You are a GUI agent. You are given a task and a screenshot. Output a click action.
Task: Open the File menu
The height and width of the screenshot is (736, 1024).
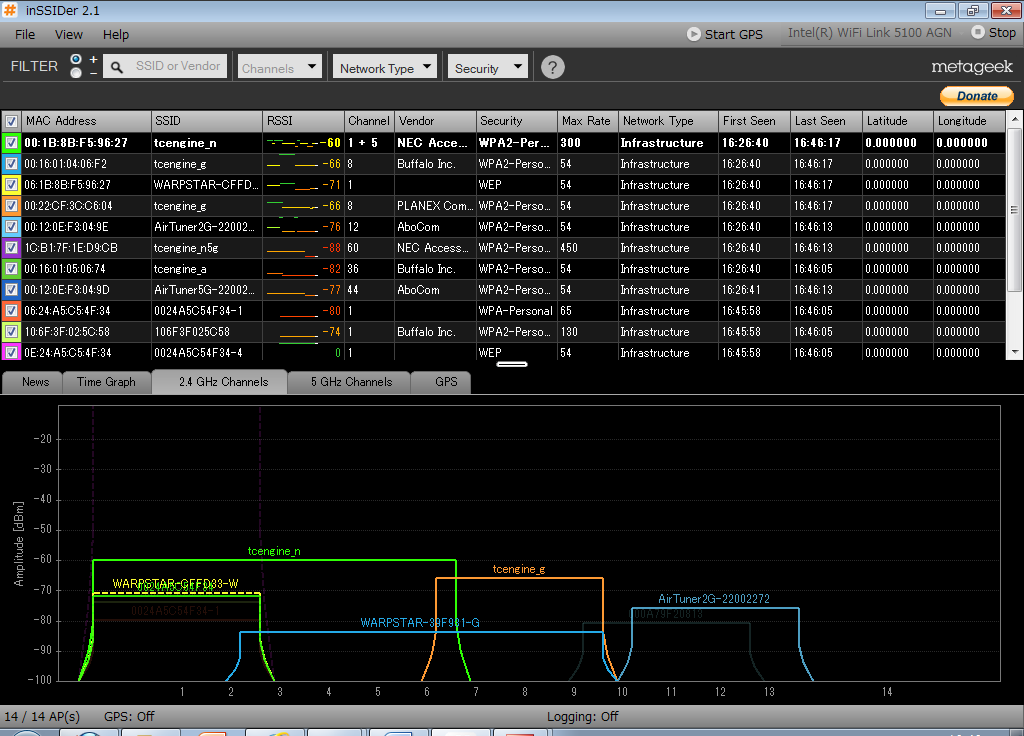coord(25,35)
